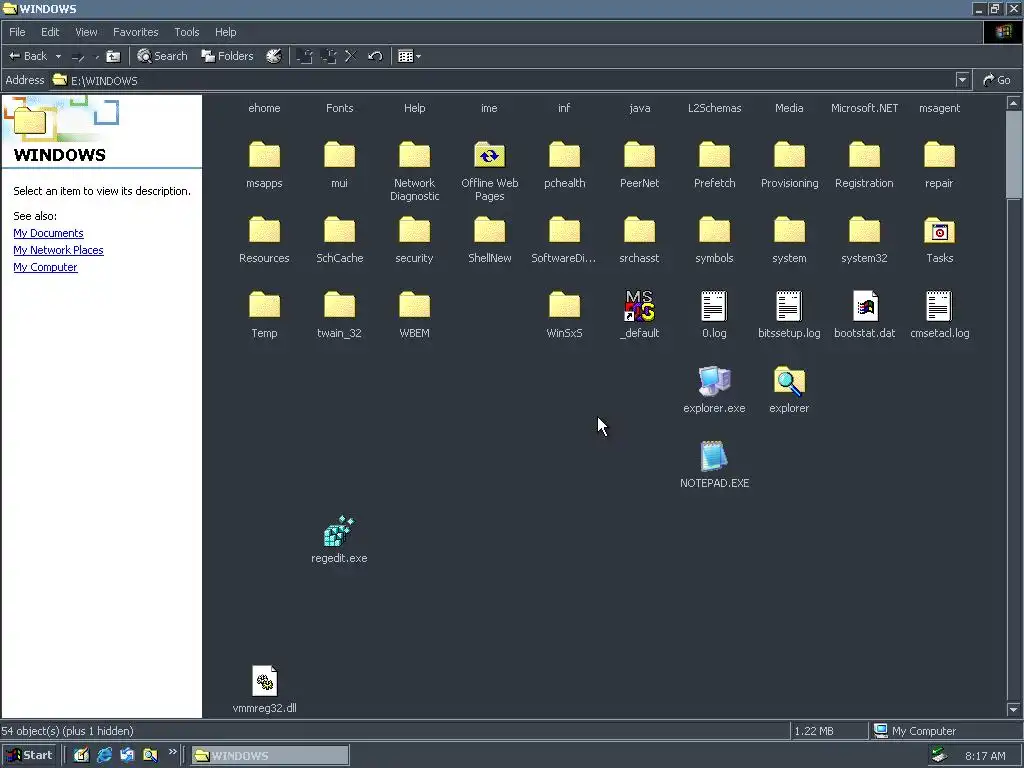Image resolution: width=1024 pixels, height=768 pixels.
Task: Open the File menu
Action: 17,32
